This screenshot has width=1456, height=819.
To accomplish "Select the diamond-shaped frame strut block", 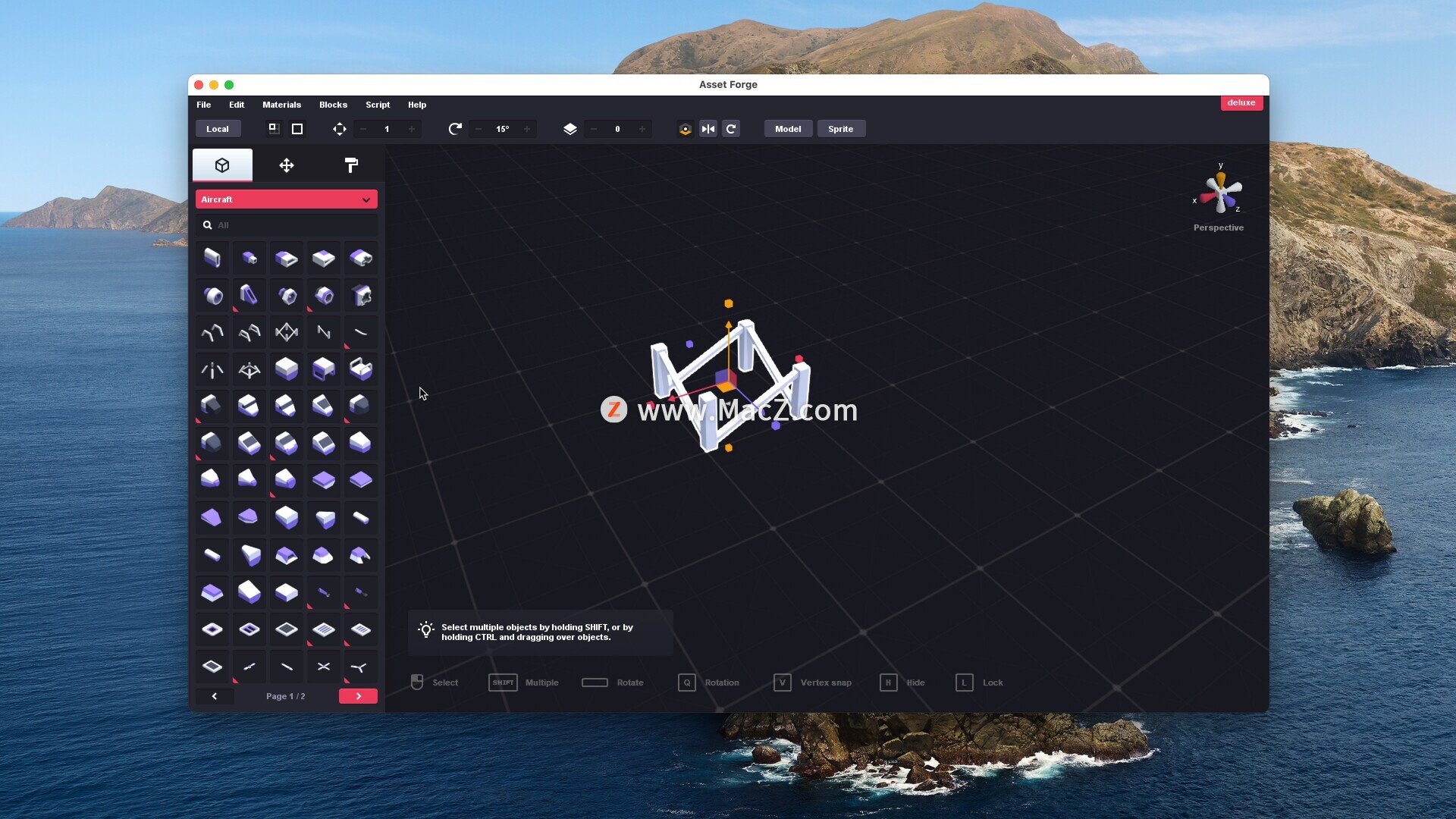I will tap(287, 332).
